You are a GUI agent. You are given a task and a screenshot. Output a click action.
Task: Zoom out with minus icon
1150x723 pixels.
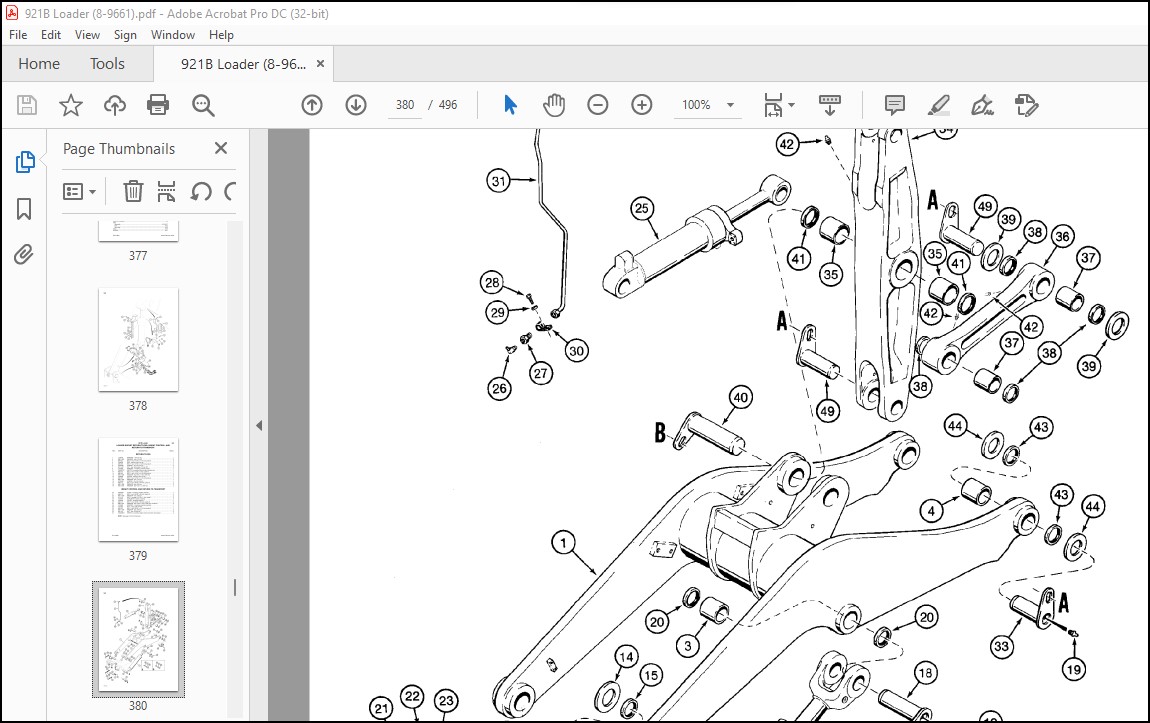[598, 105]
